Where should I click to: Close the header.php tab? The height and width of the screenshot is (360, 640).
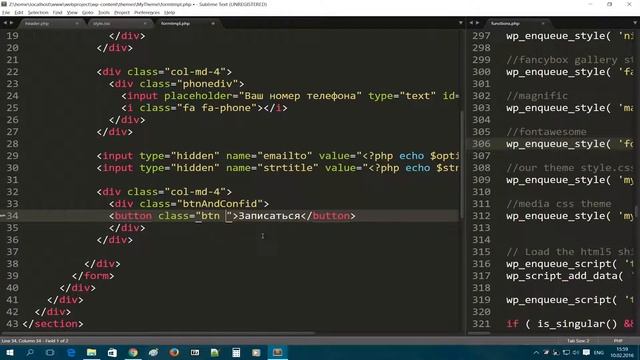[77, 24]
